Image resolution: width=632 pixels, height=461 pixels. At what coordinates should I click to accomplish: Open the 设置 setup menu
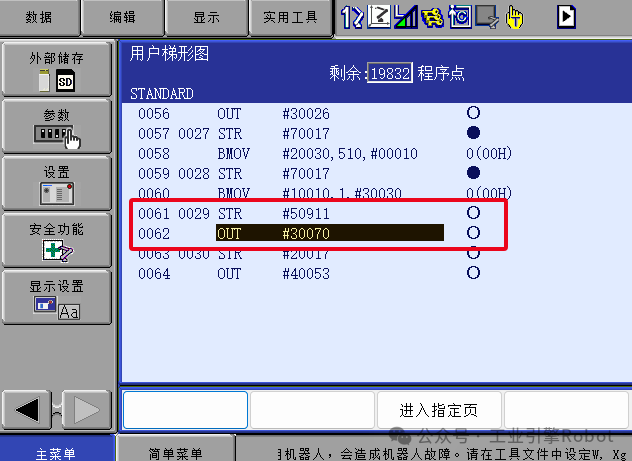(x=56, y=183)
